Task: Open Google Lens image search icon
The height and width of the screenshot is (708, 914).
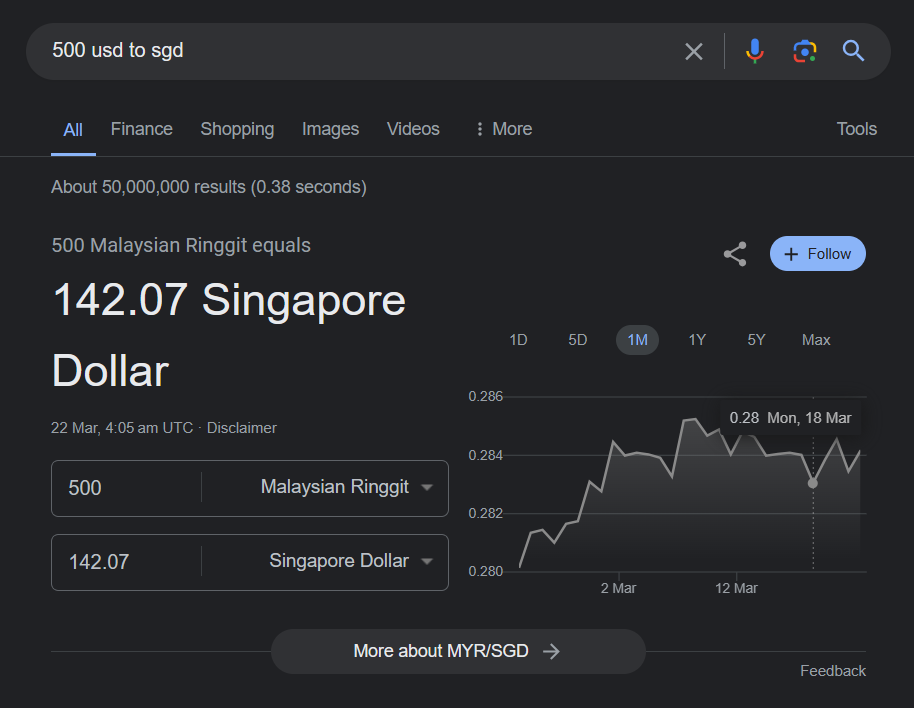Action: pyautogui.click(x=804, y=51)
